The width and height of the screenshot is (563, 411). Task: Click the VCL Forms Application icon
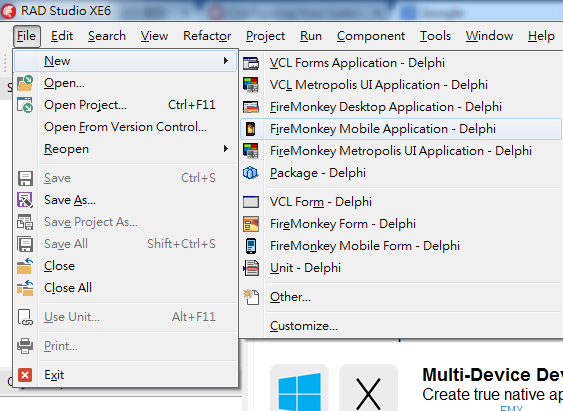(251, 63)
